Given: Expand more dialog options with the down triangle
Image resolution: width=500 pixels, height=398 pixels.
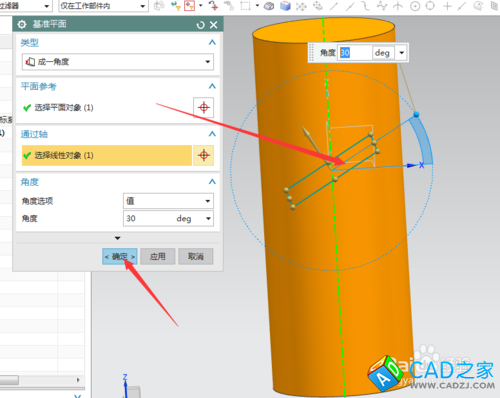Looking at the screenshot, I should click(117, 238).
